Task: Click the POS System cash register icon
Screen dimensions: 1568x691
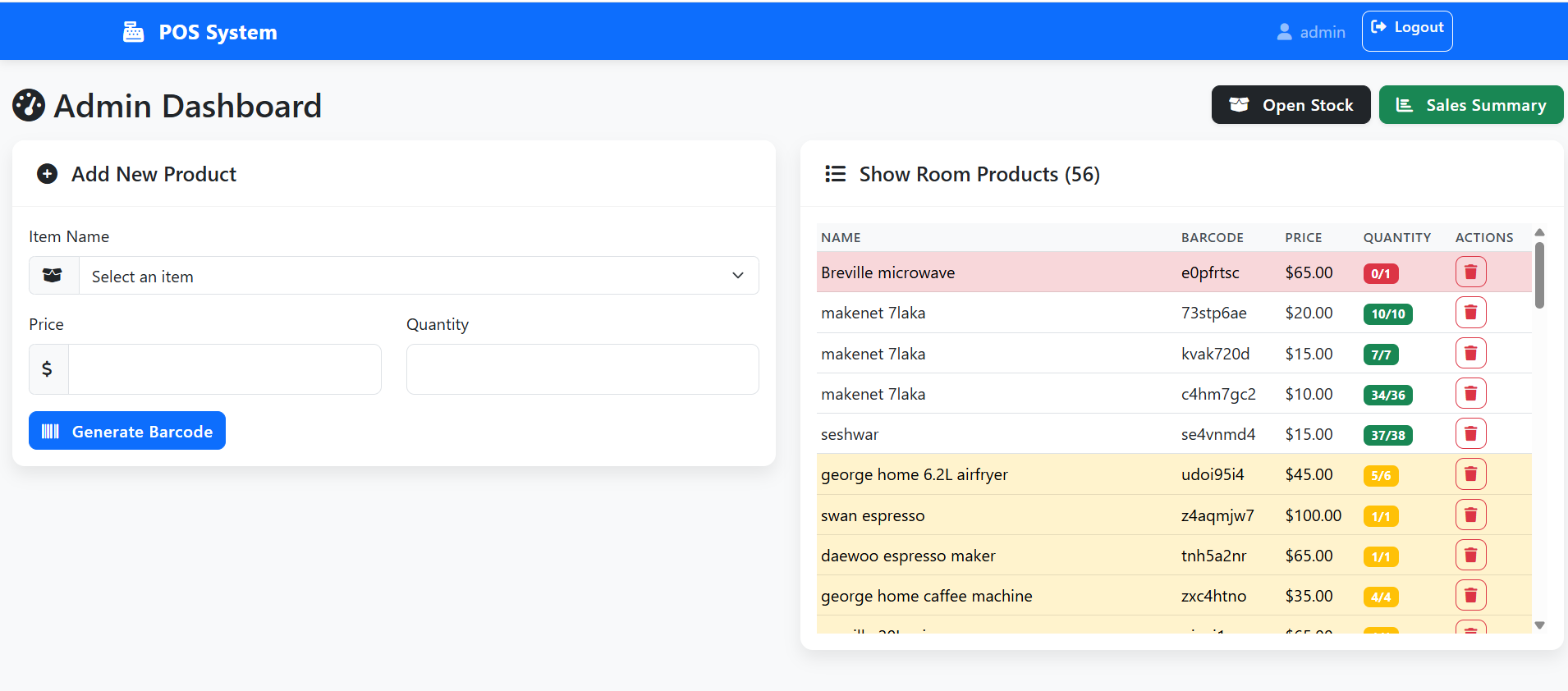Action: point(133,32)
